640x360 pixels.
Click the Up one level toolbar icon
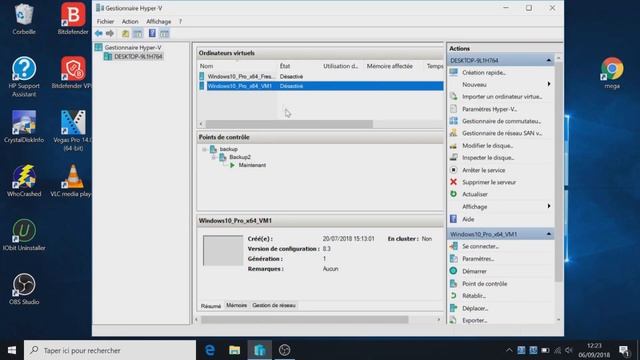tap(125, 33)
